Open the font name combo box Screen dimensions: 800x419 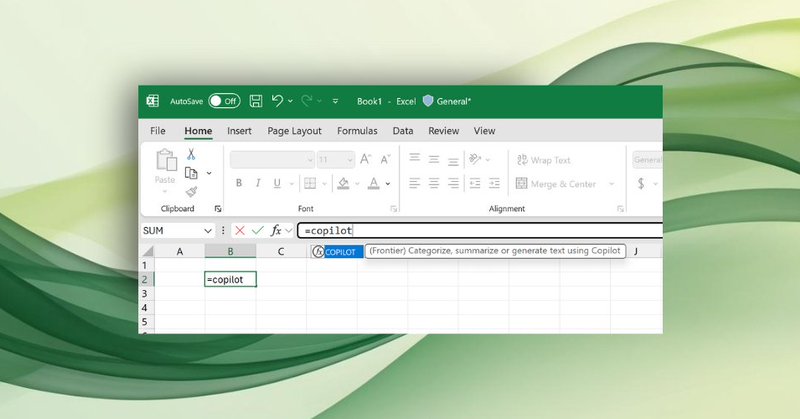coord(272,160)
